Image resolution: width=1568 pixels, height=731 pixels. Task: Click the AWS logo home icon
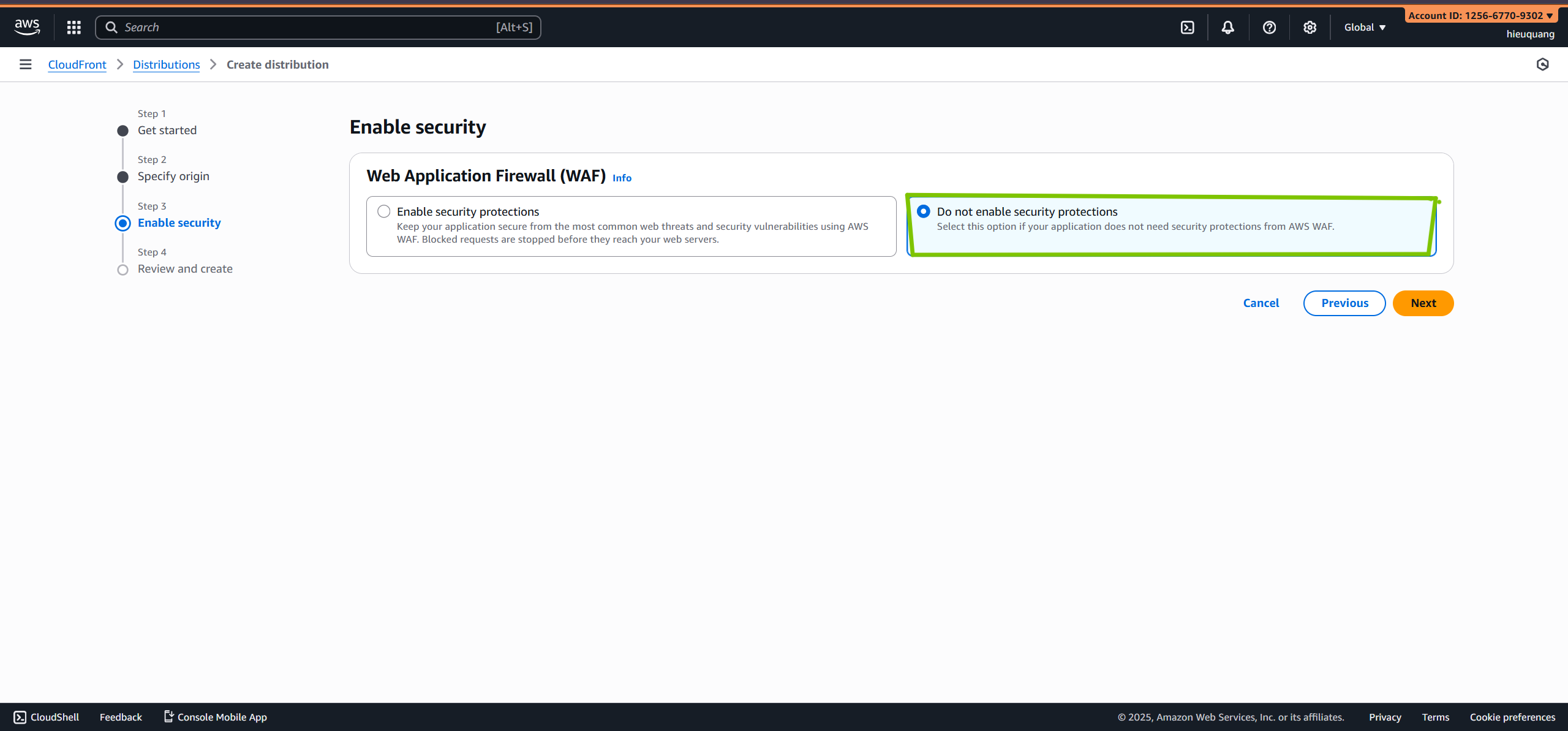point(27,27)
